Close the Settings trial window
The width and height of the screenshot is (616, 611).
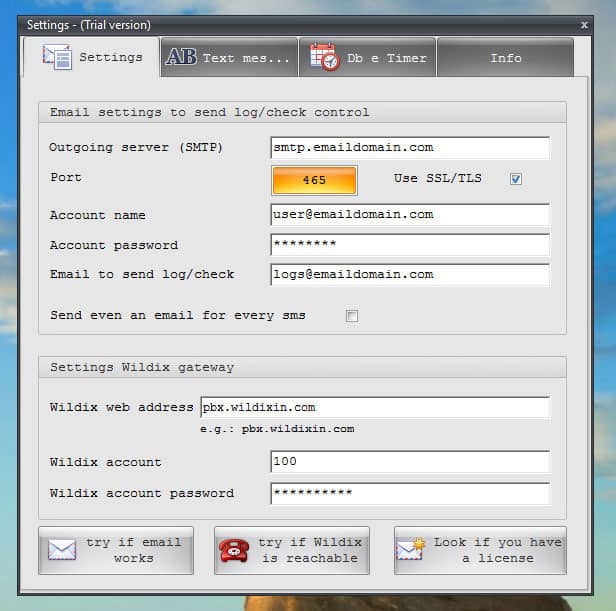tap(584, 24)
